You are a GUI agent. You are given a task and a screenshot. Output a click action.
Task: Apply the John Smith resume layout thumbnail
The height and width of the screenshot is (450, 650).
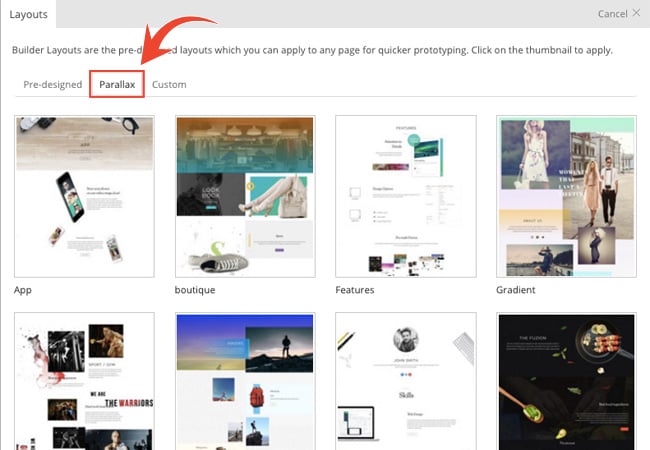(406, 381)
